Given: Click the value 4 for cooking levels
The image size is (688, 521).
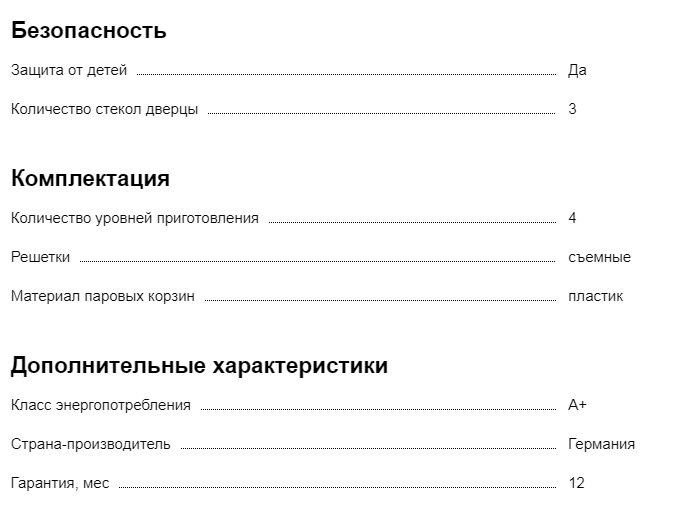Looking at the screenshot, I should tap(572, 218).
